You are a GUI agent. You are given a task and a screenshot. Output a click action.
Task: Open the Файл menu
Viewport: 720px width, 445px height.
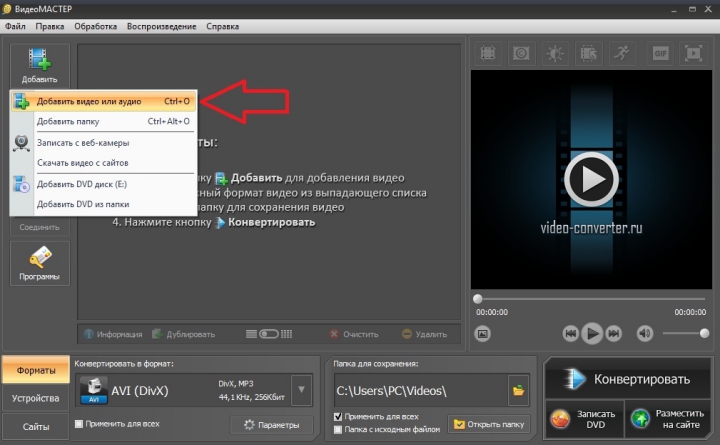[15, 26]
